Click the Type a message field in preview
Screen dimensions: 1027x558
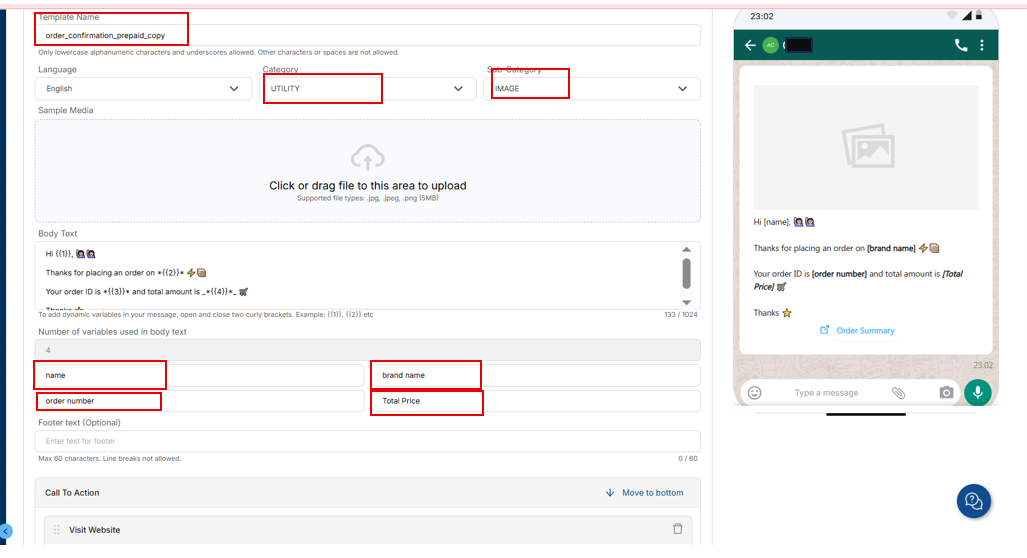pos(826,393)
